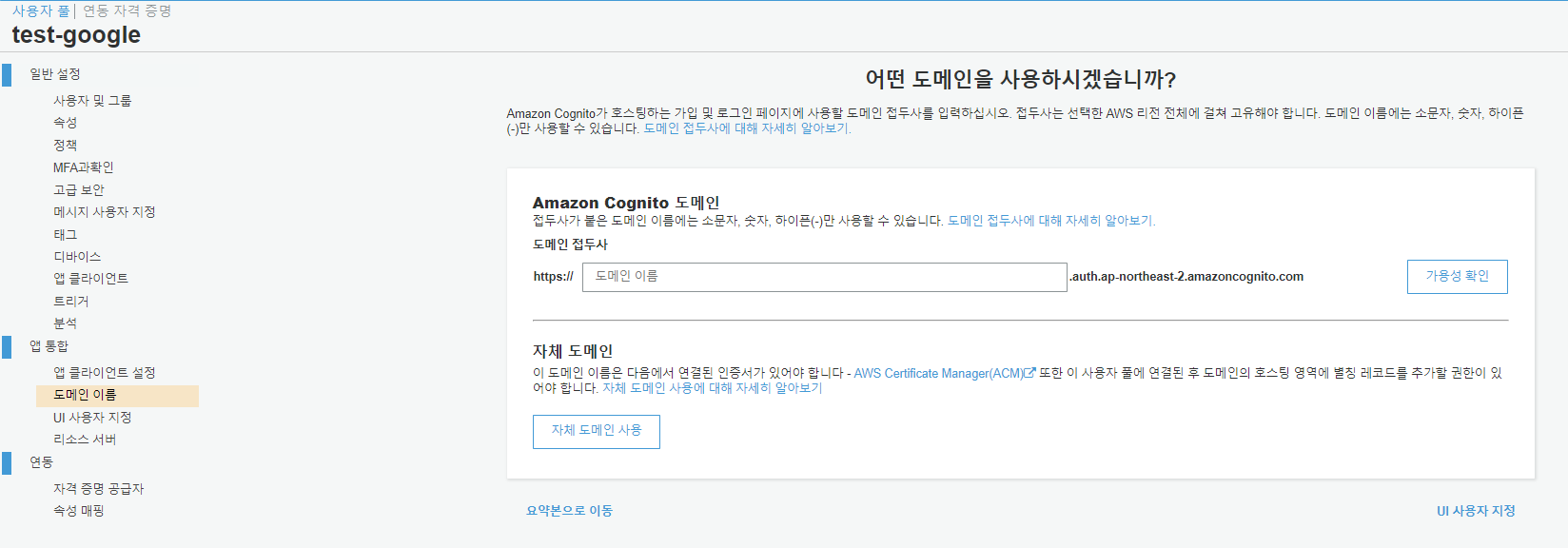Open 자체 도메인 사용에 대해 자세히 알아보기 link
The height and width of the screenshot is (548, 1568).
click(x=712, y=388)
